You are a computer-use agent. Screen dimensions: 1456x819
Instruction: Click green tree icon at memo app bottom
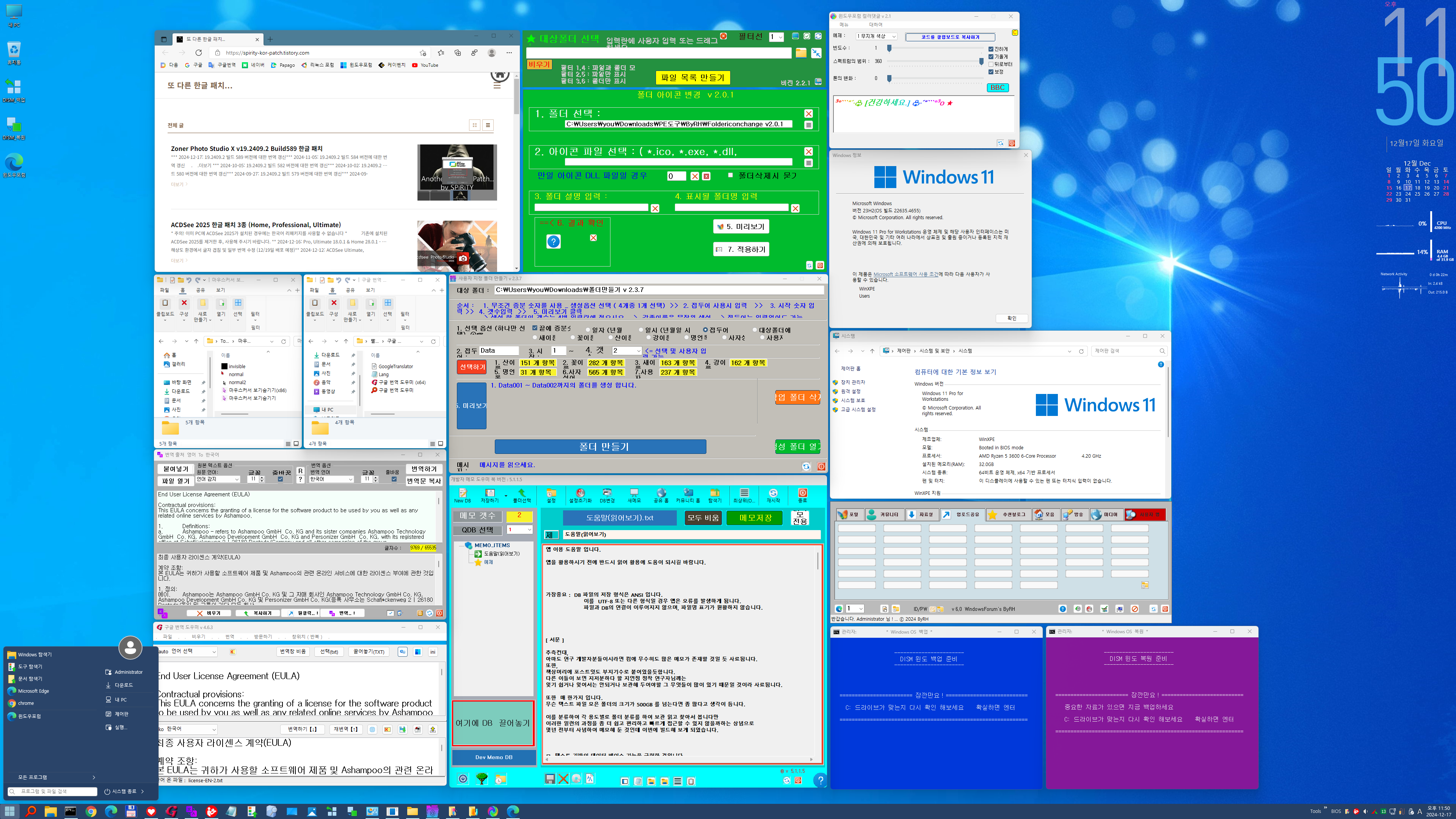coord(482,779)
